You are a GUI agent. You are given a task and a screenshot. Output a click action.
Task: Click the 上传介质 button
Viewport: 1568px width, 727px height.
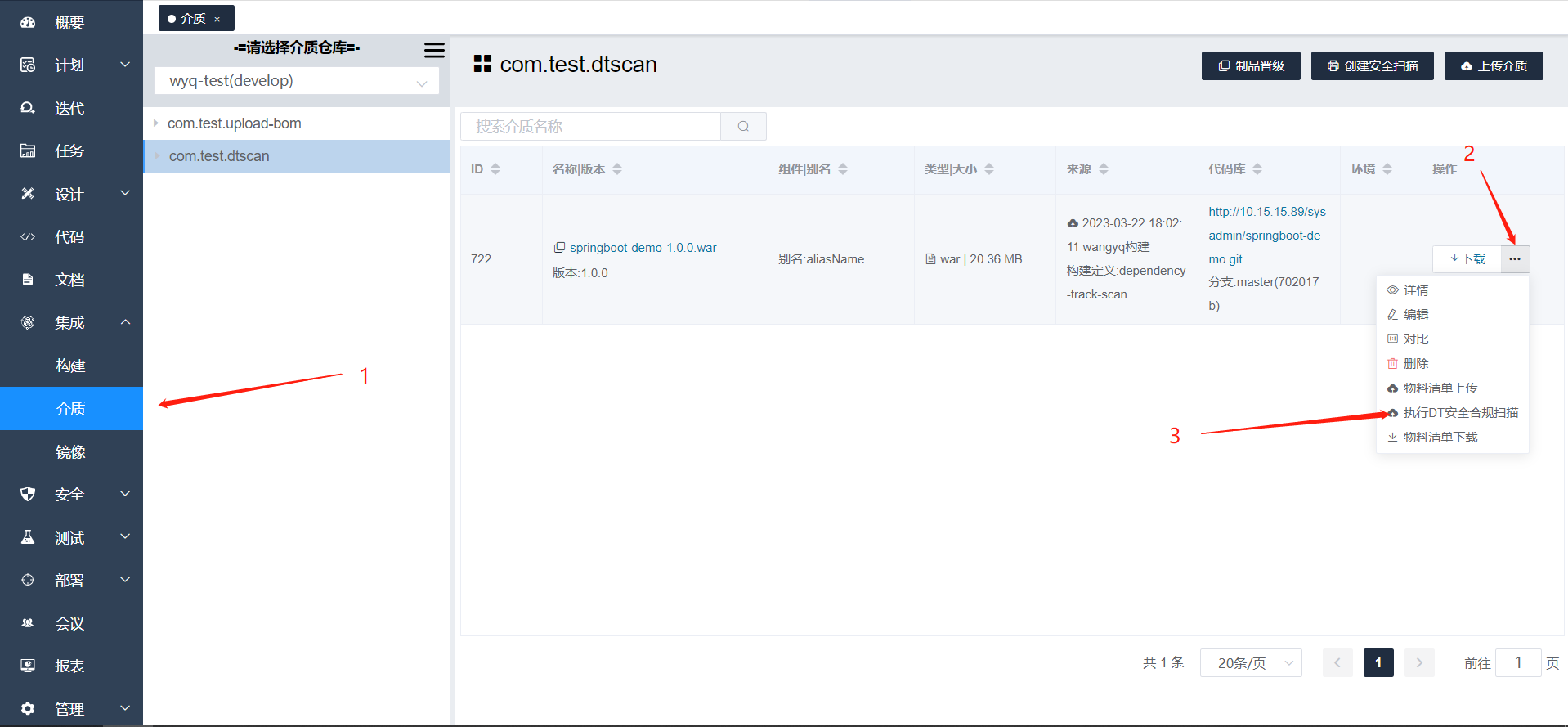pos(1494,66)
